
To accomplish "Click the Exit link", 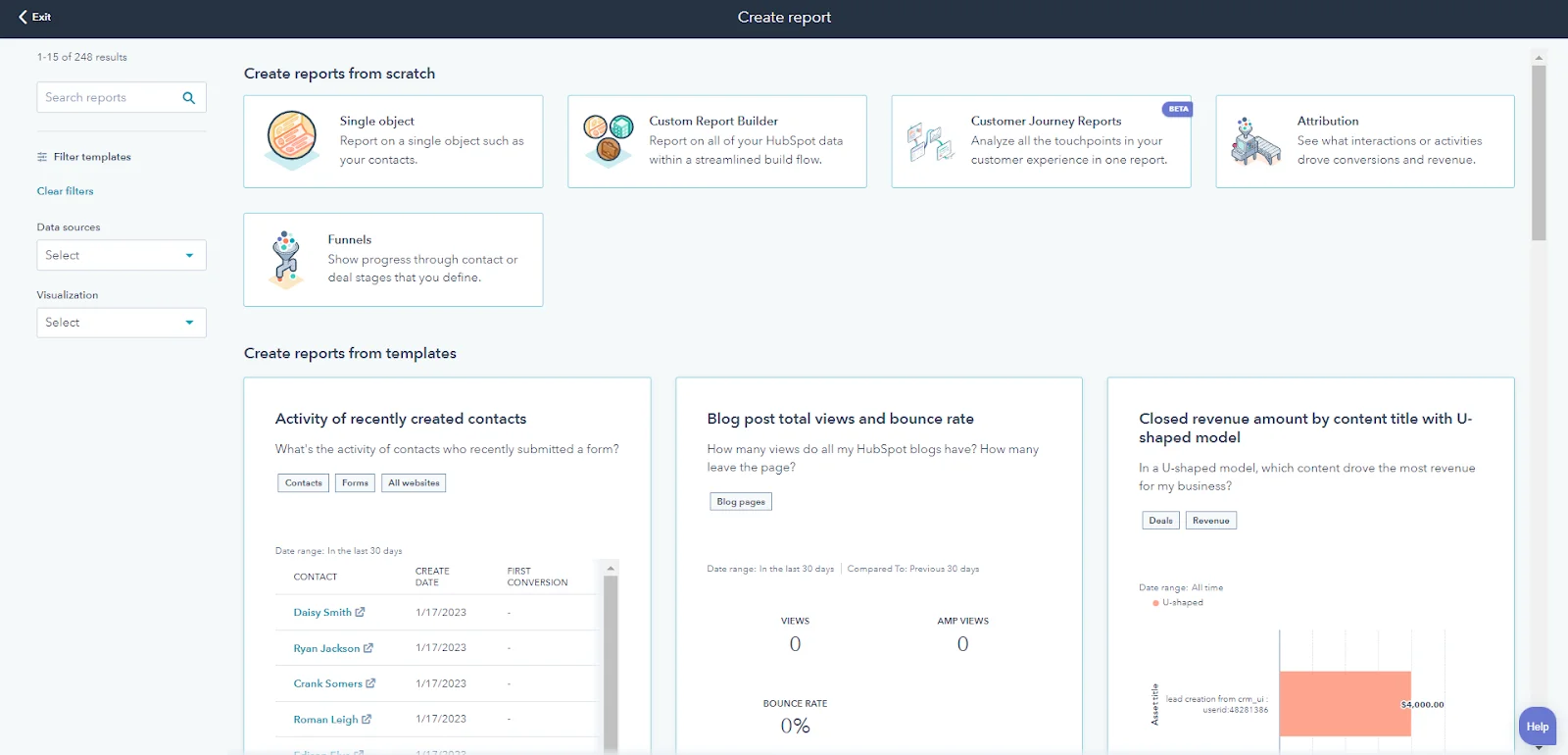I will tap(34, 17).
